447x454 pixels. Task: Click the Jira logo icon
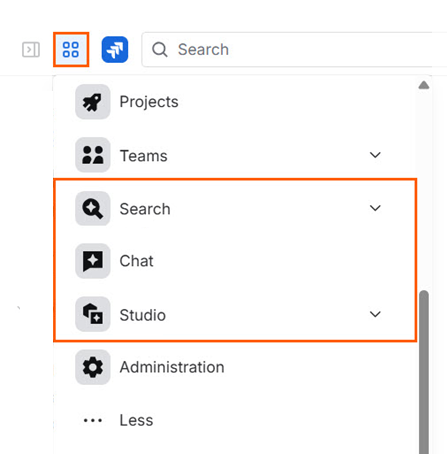[x=115, y=50]
